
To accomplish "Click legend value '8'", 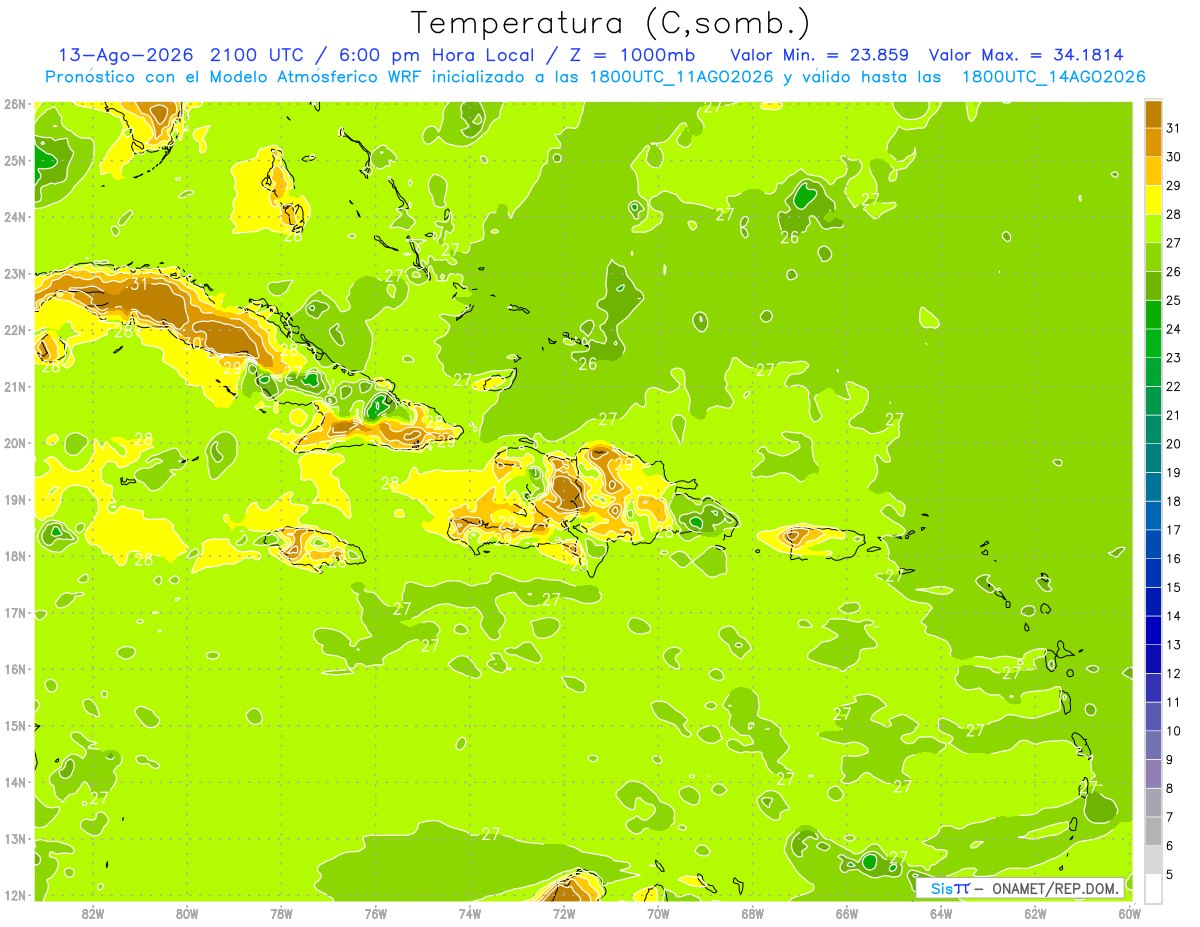I will [x=1170, y=788].
